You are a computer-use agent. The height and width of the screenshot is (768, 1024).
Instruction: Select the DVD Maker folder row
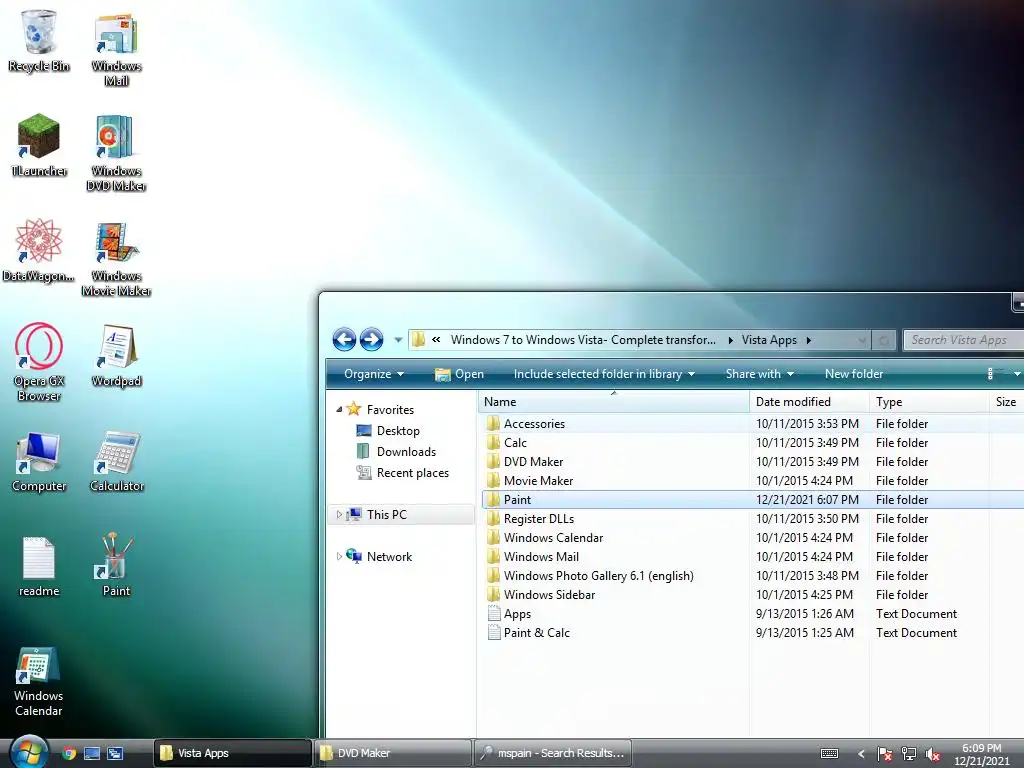click(753, 462)
